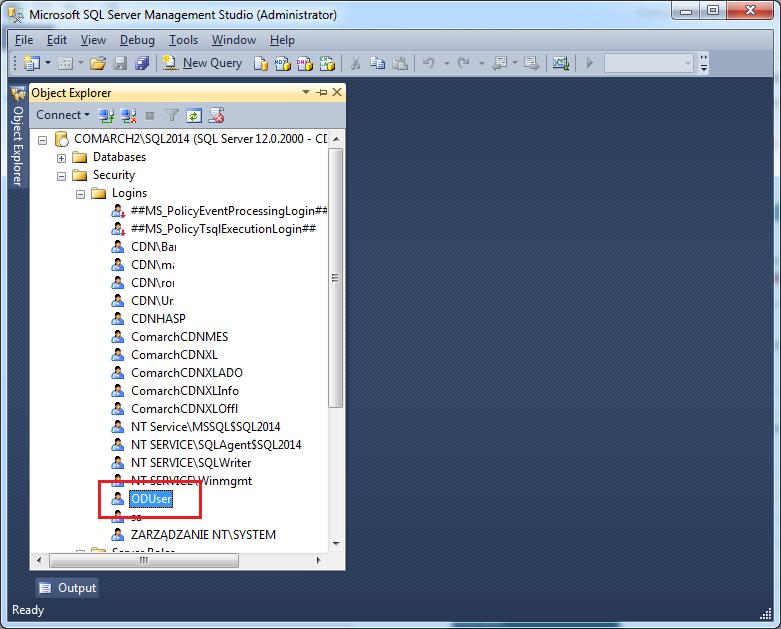781x629 pixels.
Task: Select the ComarchCDNXLADO login
Action: pyautogui.click(x=187, y=373)
